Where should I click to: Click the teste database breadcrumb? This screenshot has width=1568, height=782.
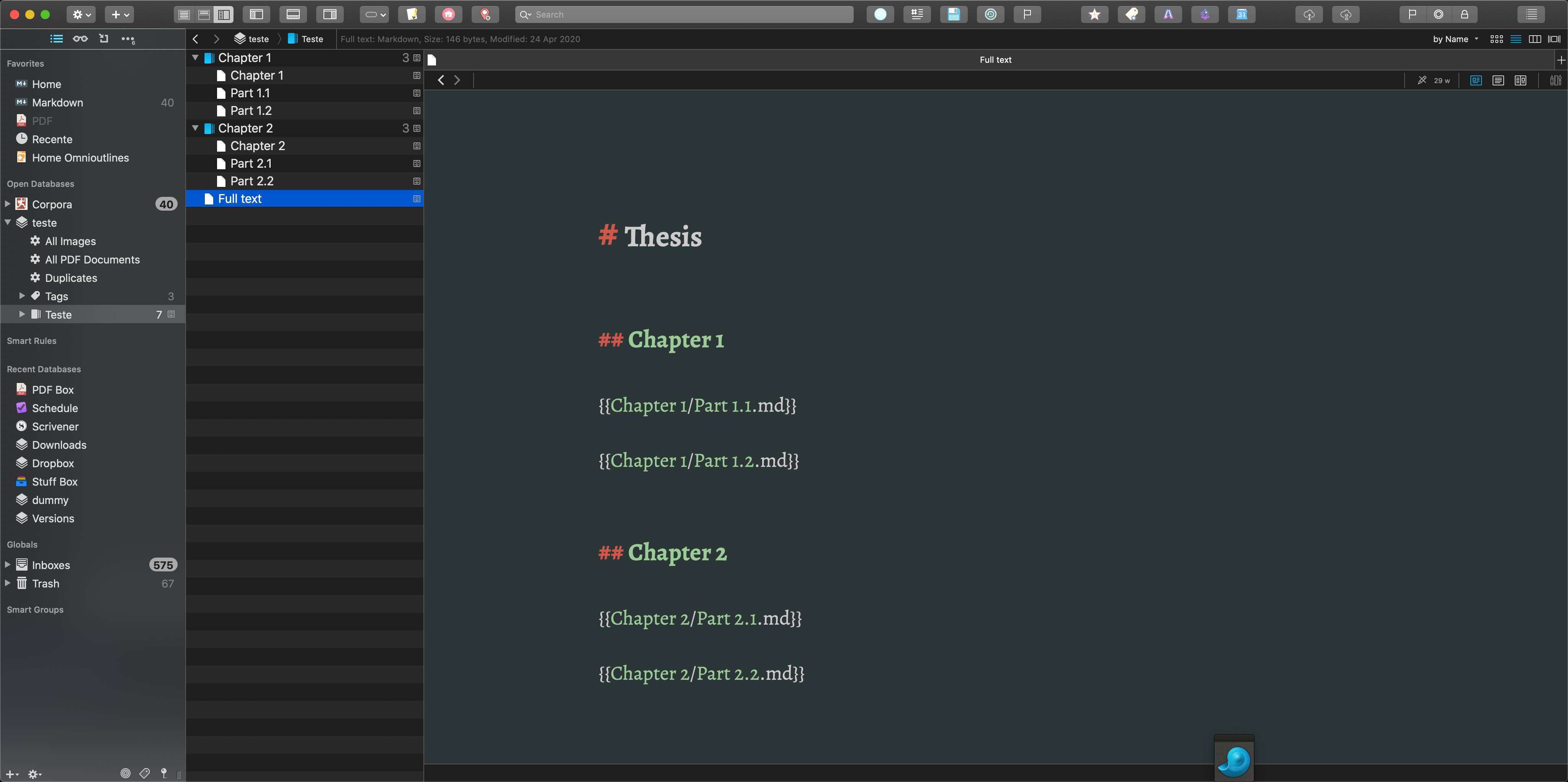coord(252,39)
